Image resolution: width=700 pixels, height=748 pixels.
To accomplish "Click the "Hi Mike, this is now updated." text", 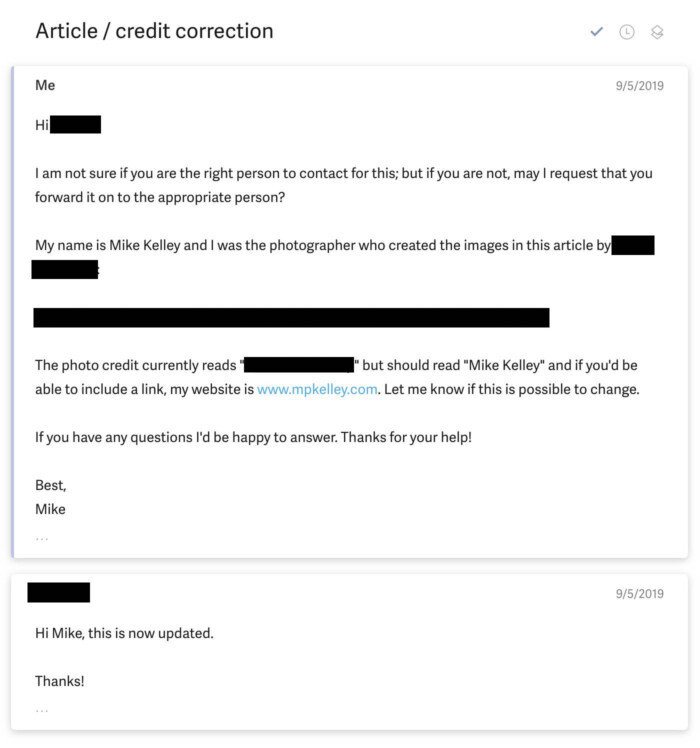I will tap(124, 633).
